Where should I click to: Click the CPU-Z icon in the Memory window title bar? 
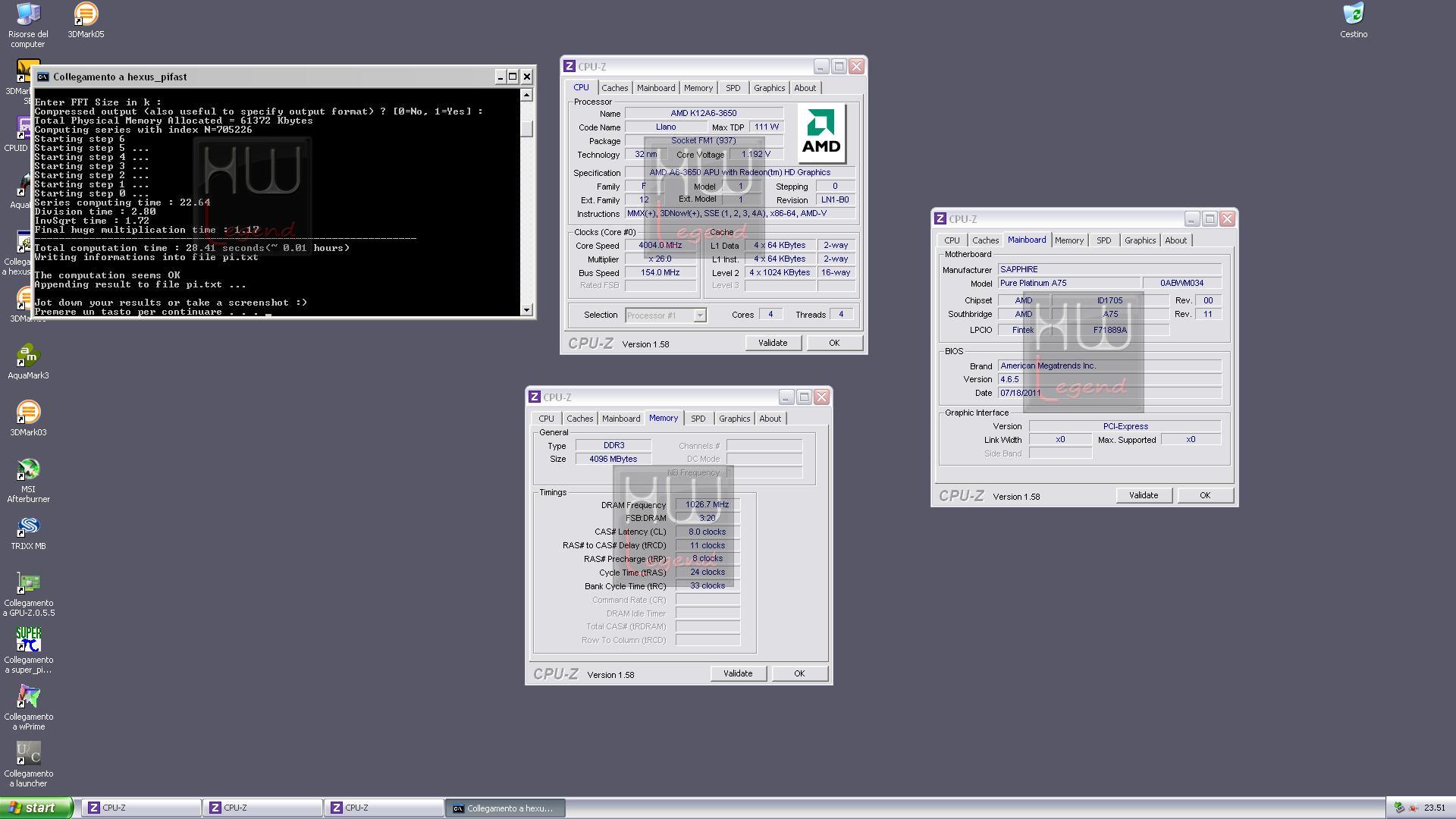click(535, 397)
